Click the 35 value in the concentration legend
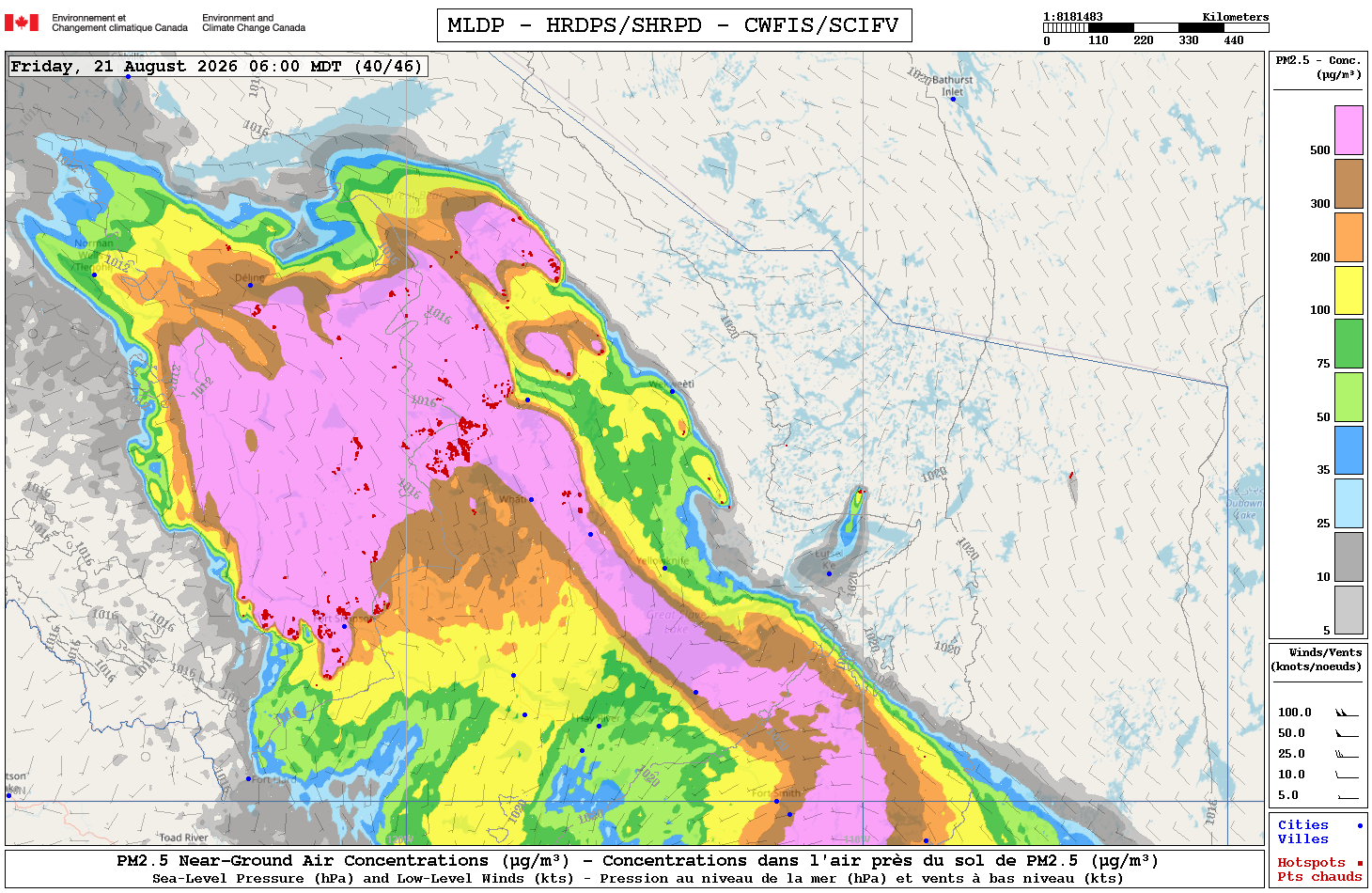 [1323, 470]
